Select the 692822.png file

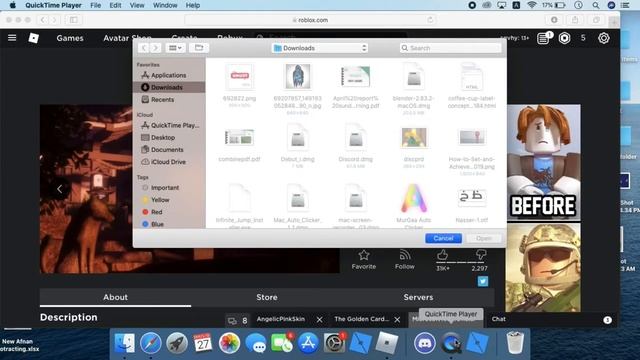click(240, 84)
